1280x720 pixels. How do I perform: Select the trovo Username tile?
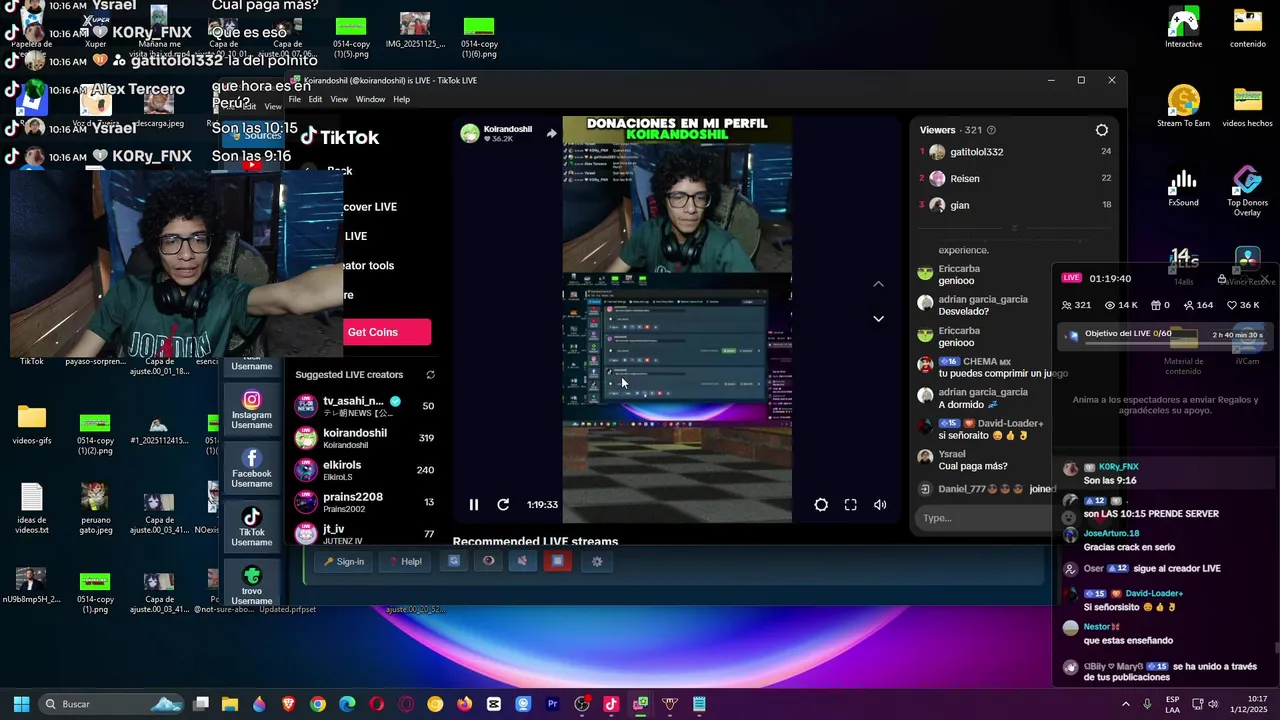pos(252,584)
